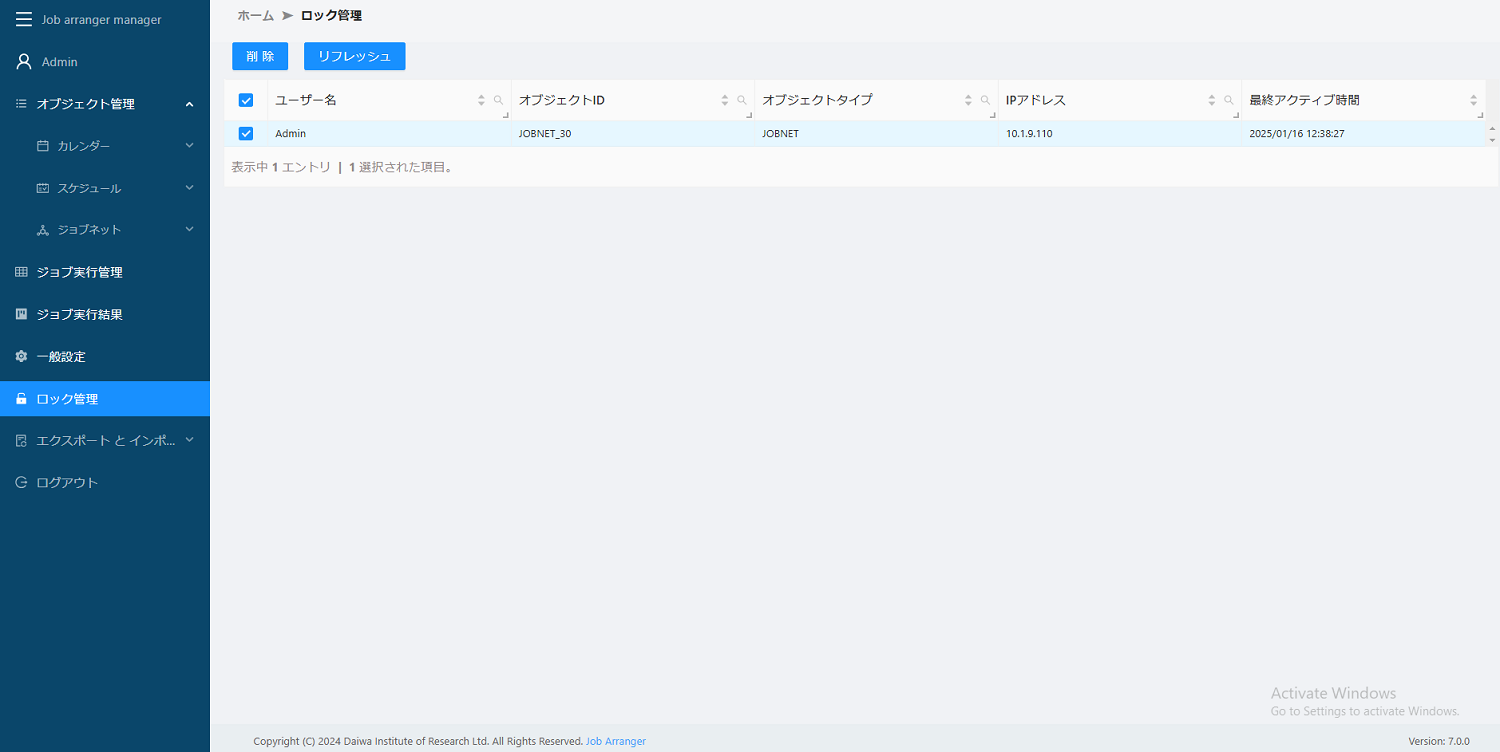Click ホーム in the breadcrumb
Image resolution: width=1500 pixels, height=752 pixels.
(x=255, y=16)
